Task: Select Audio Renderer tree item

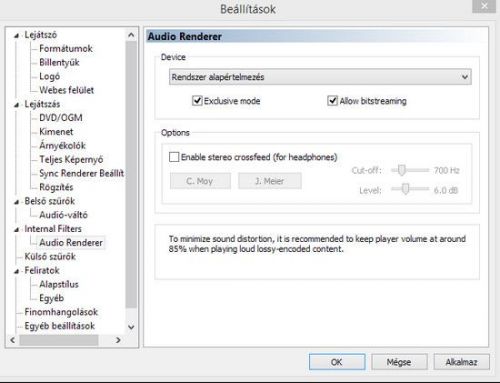Action: pyautogui.click(x=71, y=243)
